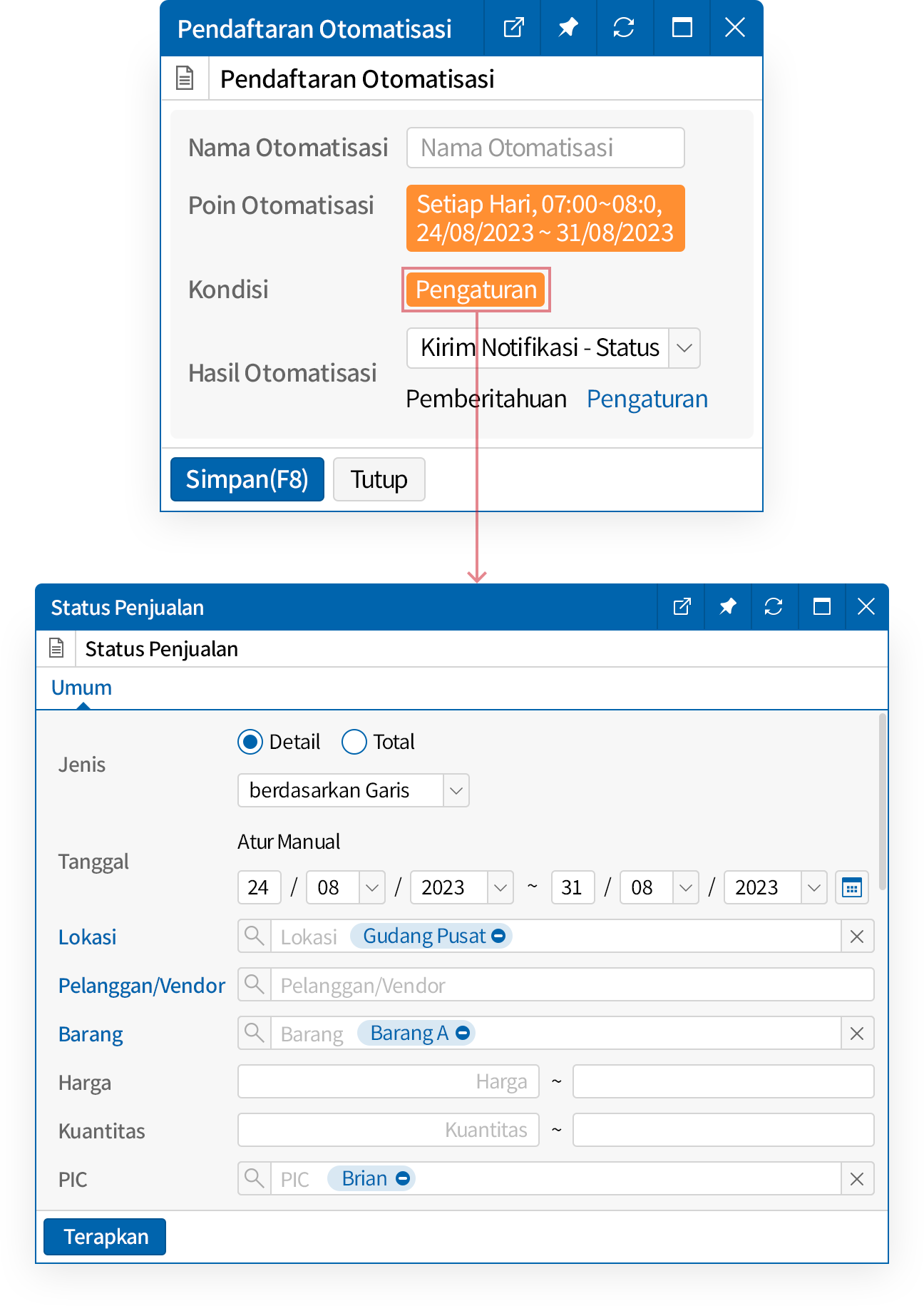Pin the Status Penjualan window
Image resolution: width=924 pixels, height=1306 pixels.
click(x=727, y=607)
